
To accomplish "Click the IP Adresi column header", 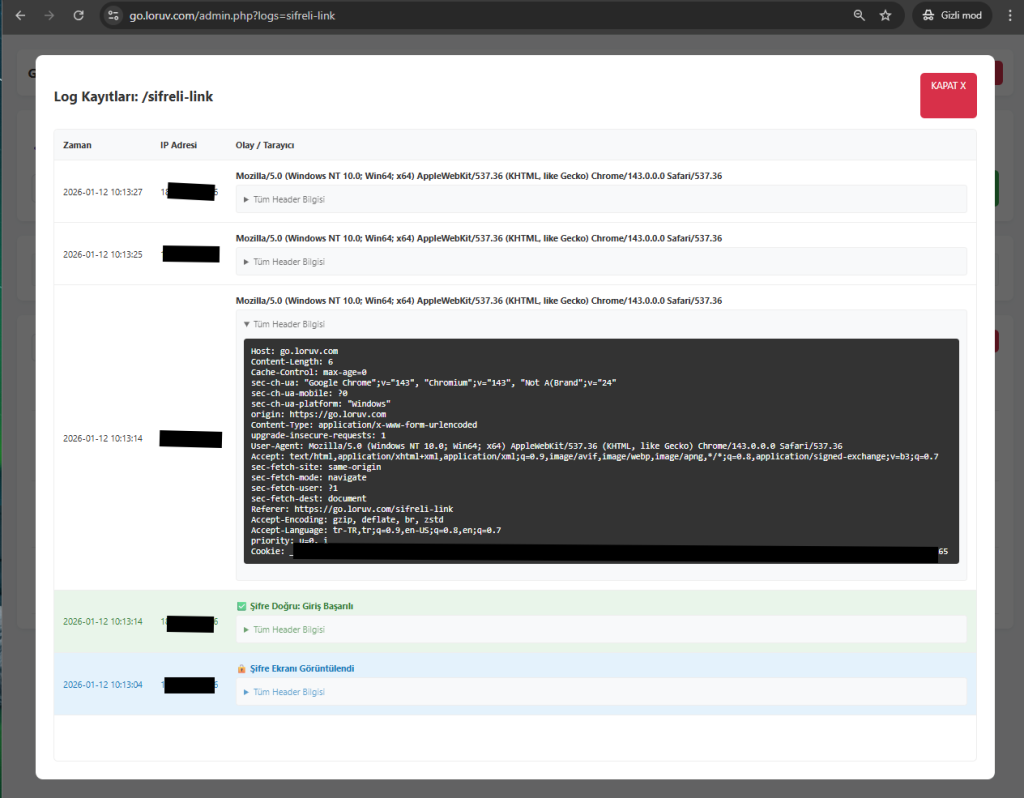I will click(178, 145).
